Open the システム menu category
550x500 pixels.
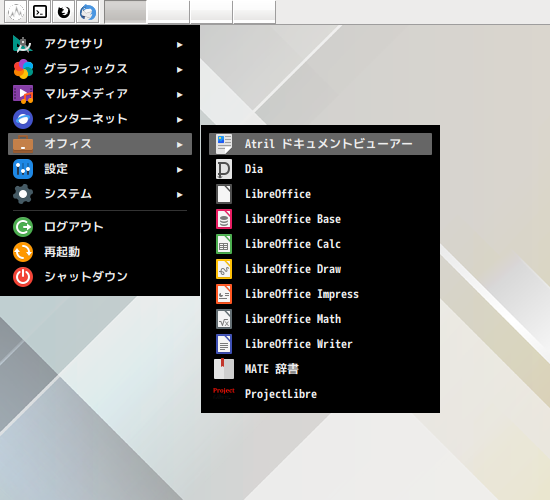tap(100, 194)
